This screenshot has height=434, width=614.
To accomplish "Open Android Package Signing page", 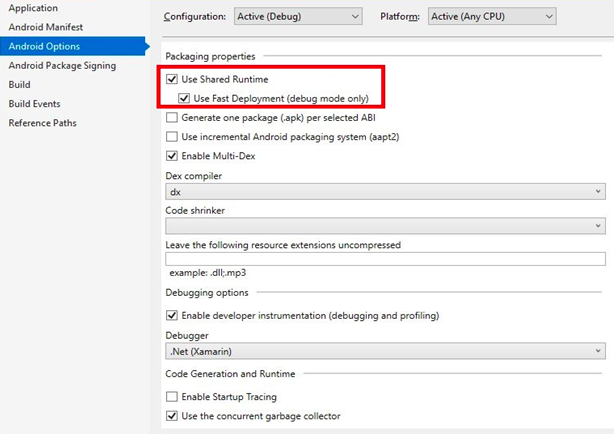I will [62, 65].
